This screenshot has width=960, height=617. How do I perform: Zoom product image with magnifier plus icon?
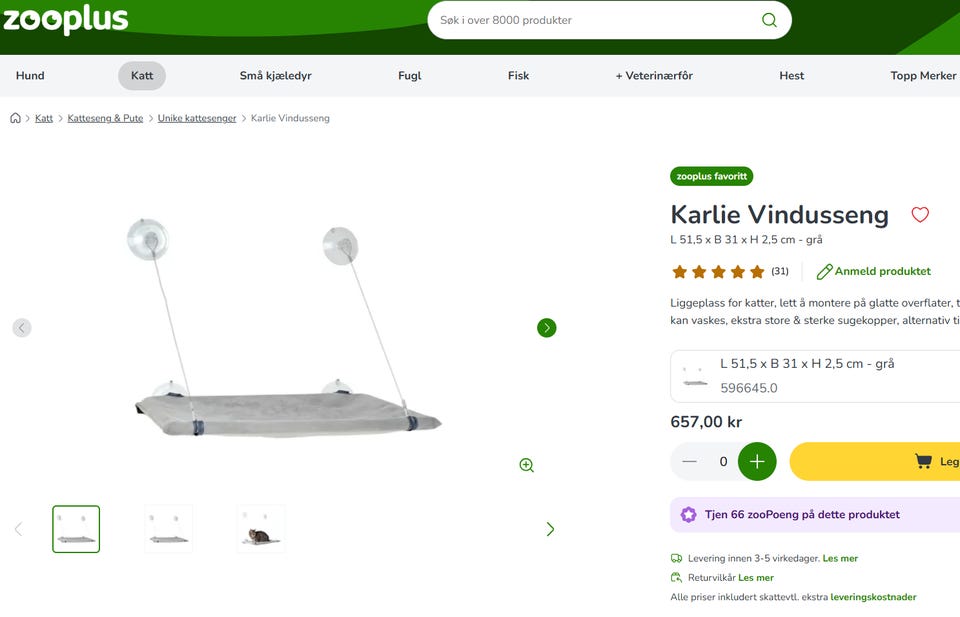[x=527, y=465]
